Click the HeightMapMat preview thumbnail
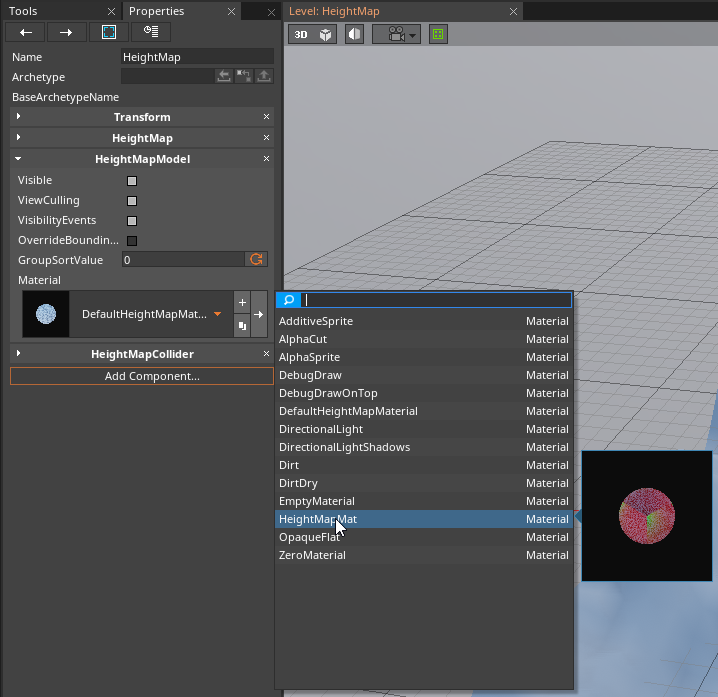The width and height of the screenshot is (718, 697). pyautogui.click(x=647, y=516)
